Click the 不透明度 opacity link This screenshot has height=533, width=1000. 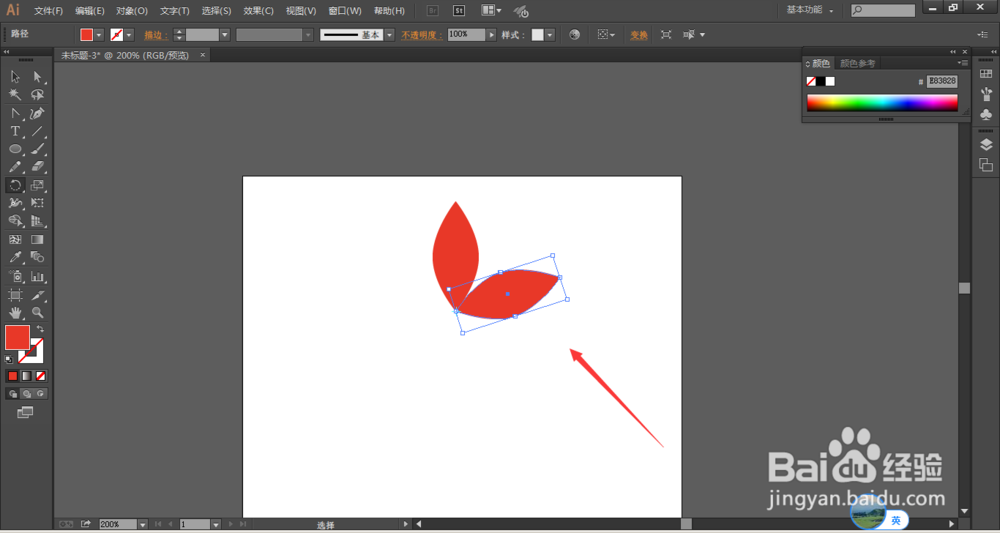pyautogui.click(x=422, y=35)
